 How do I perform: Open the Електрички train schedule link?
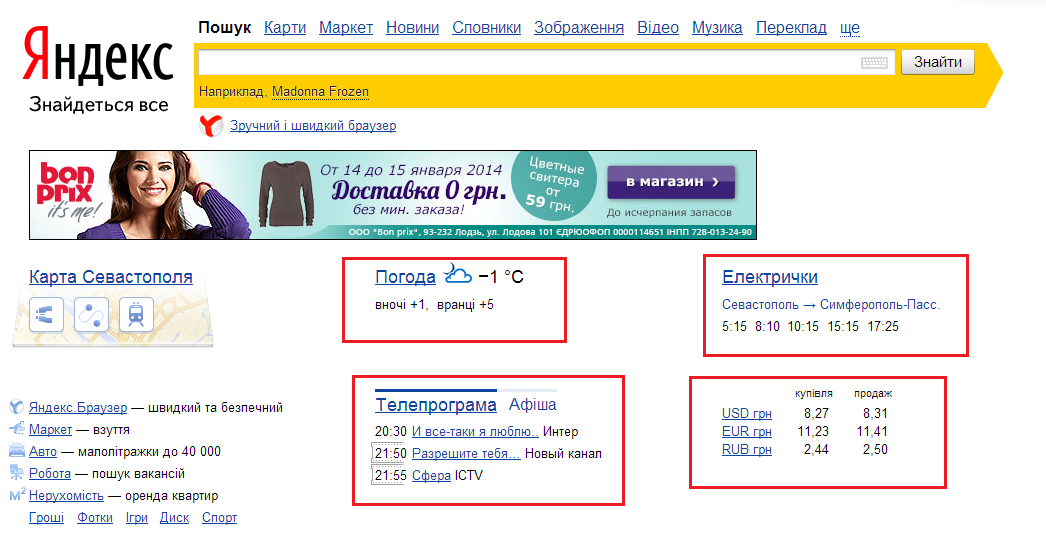tap(769, 277)
